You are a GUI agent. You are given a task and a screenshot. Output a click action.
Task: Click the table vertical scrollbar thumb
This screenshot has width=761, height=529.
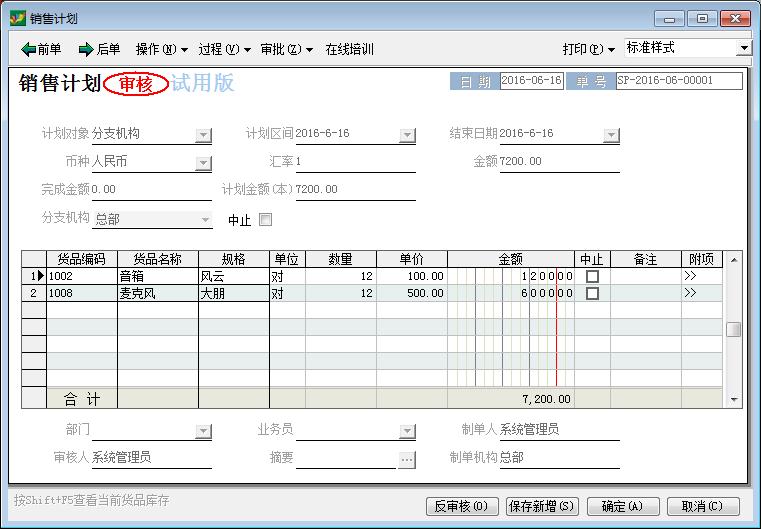pos(734,330)
